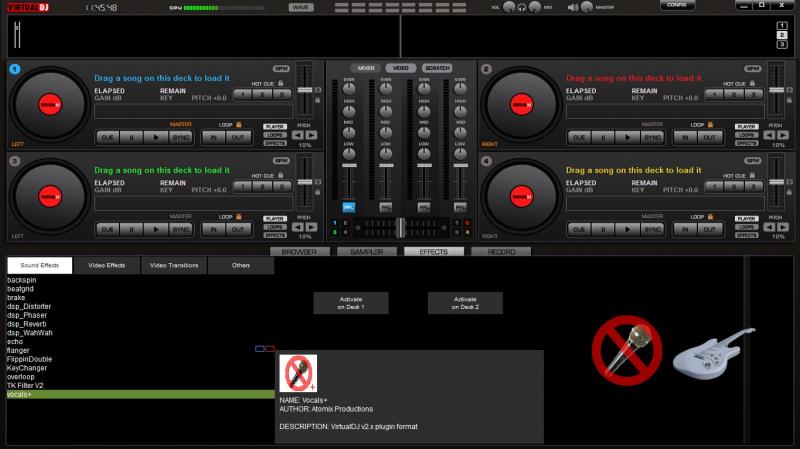
Task: Toggle the BPM button on deck 2
Action: 753,68
